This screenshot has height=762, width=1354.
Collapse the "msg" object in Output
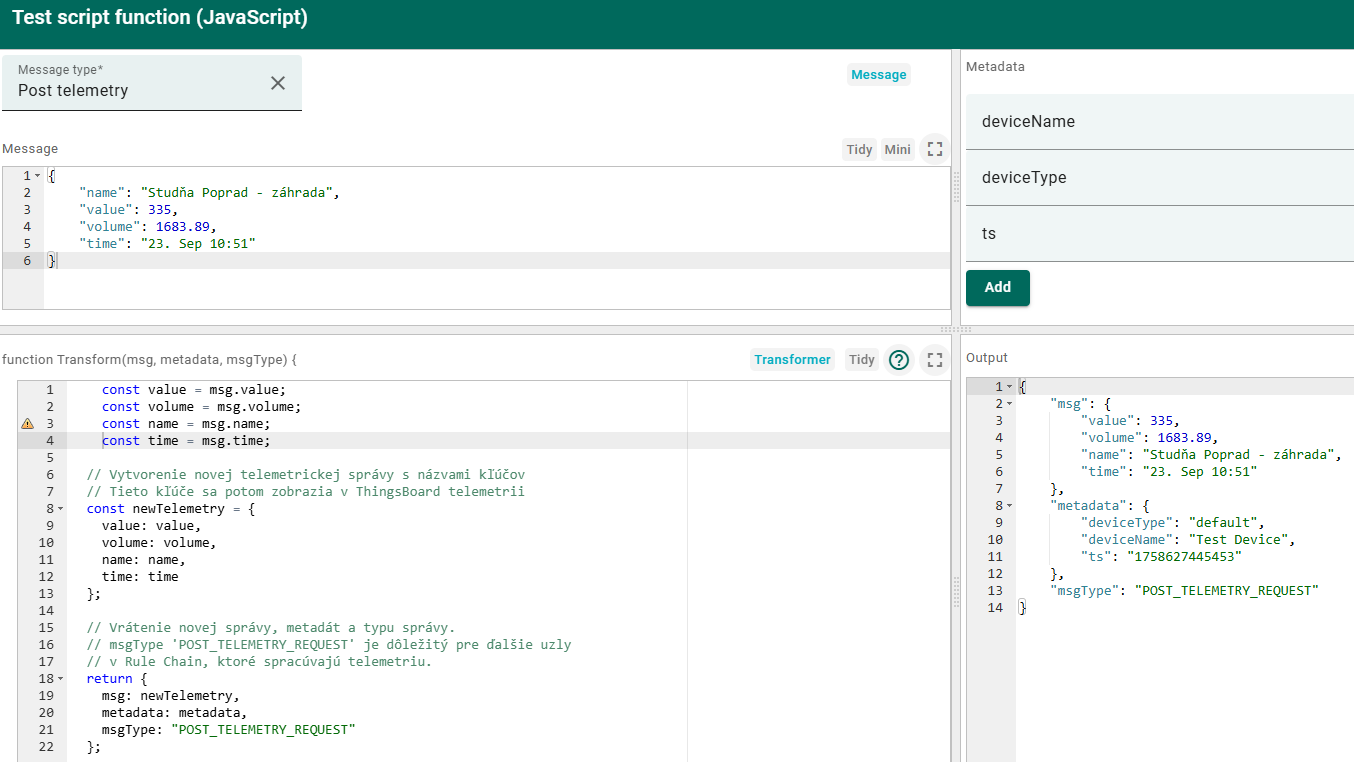coord(1009,404)
